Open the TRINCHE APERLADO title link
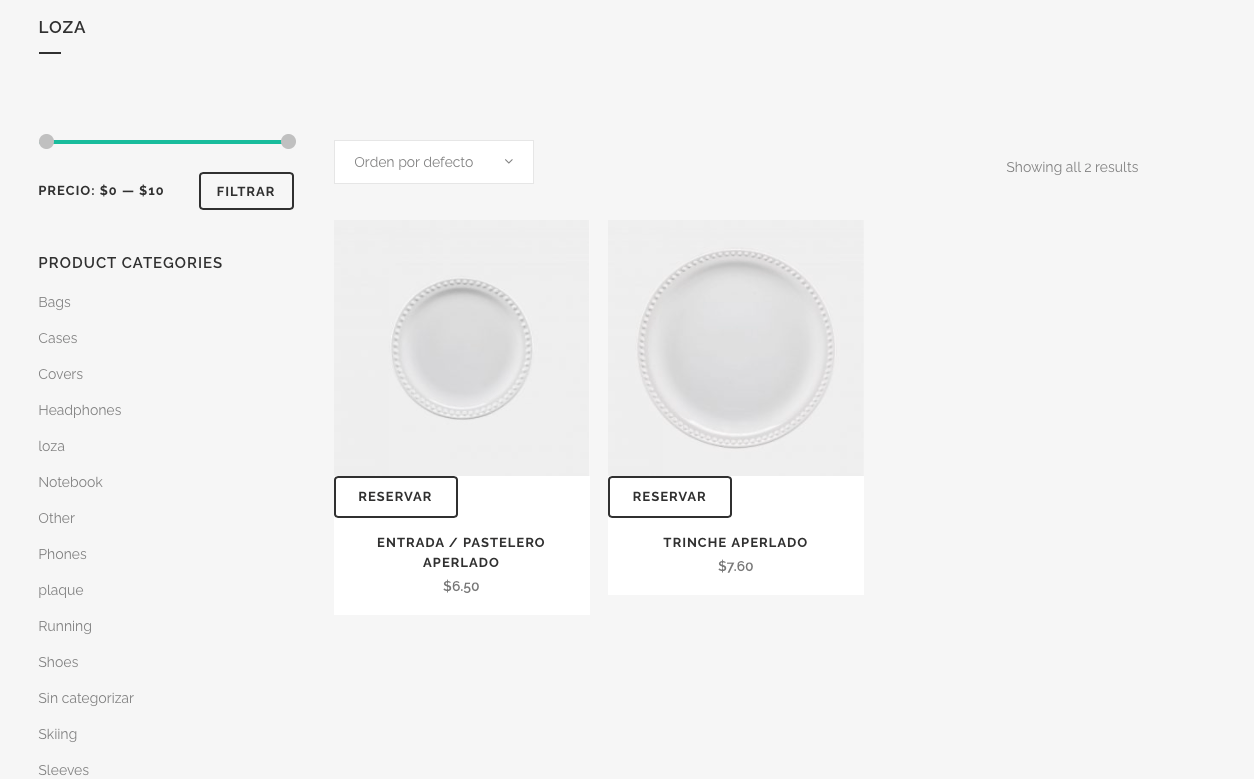This screenshot has width=1254, height=779. [x=735, y=543]
